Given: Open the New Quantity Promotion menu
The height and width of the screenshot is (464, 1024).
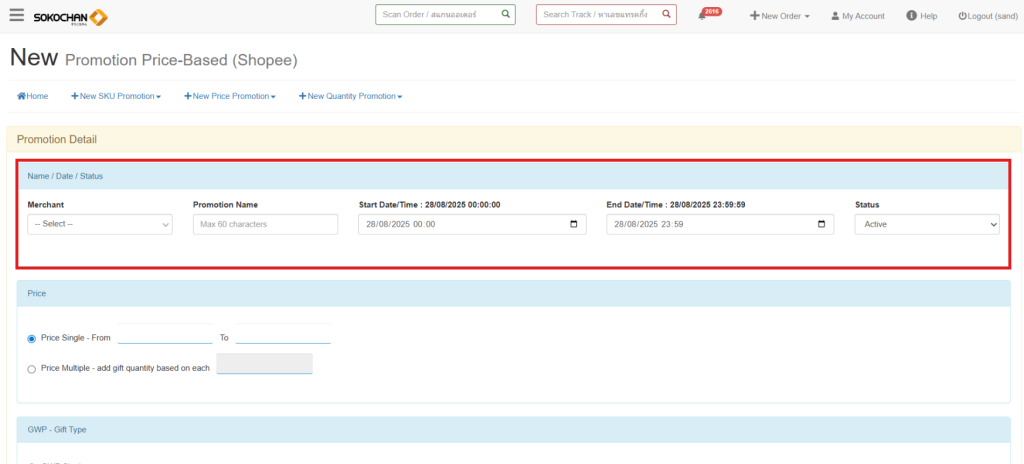Looking at the screenshot, I should pyautogui.click(x=350, y=96).
